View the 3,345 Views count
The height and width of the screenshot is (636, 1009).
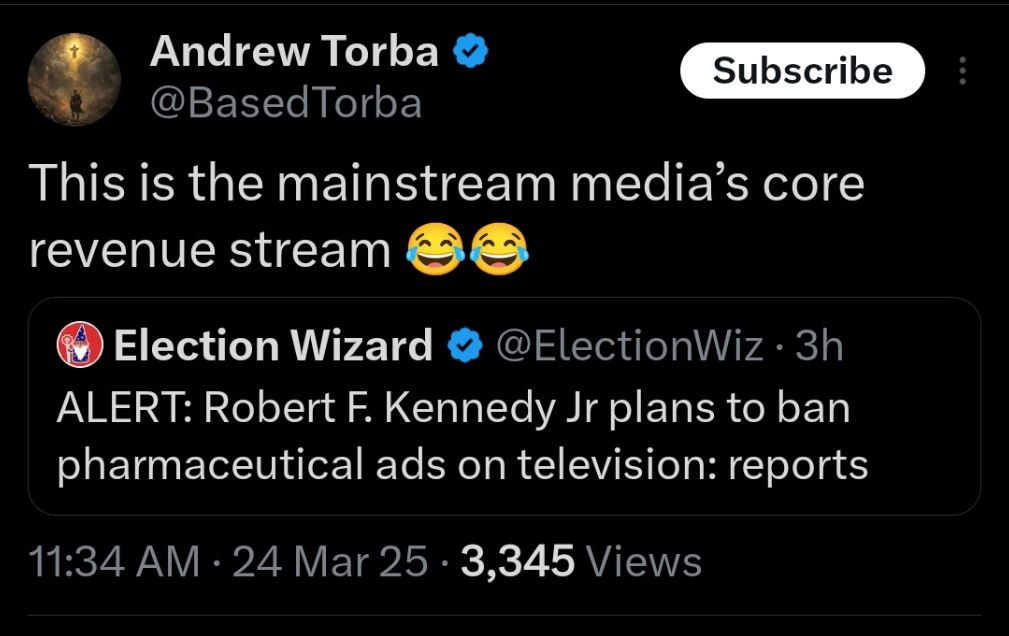coord(581,561)
